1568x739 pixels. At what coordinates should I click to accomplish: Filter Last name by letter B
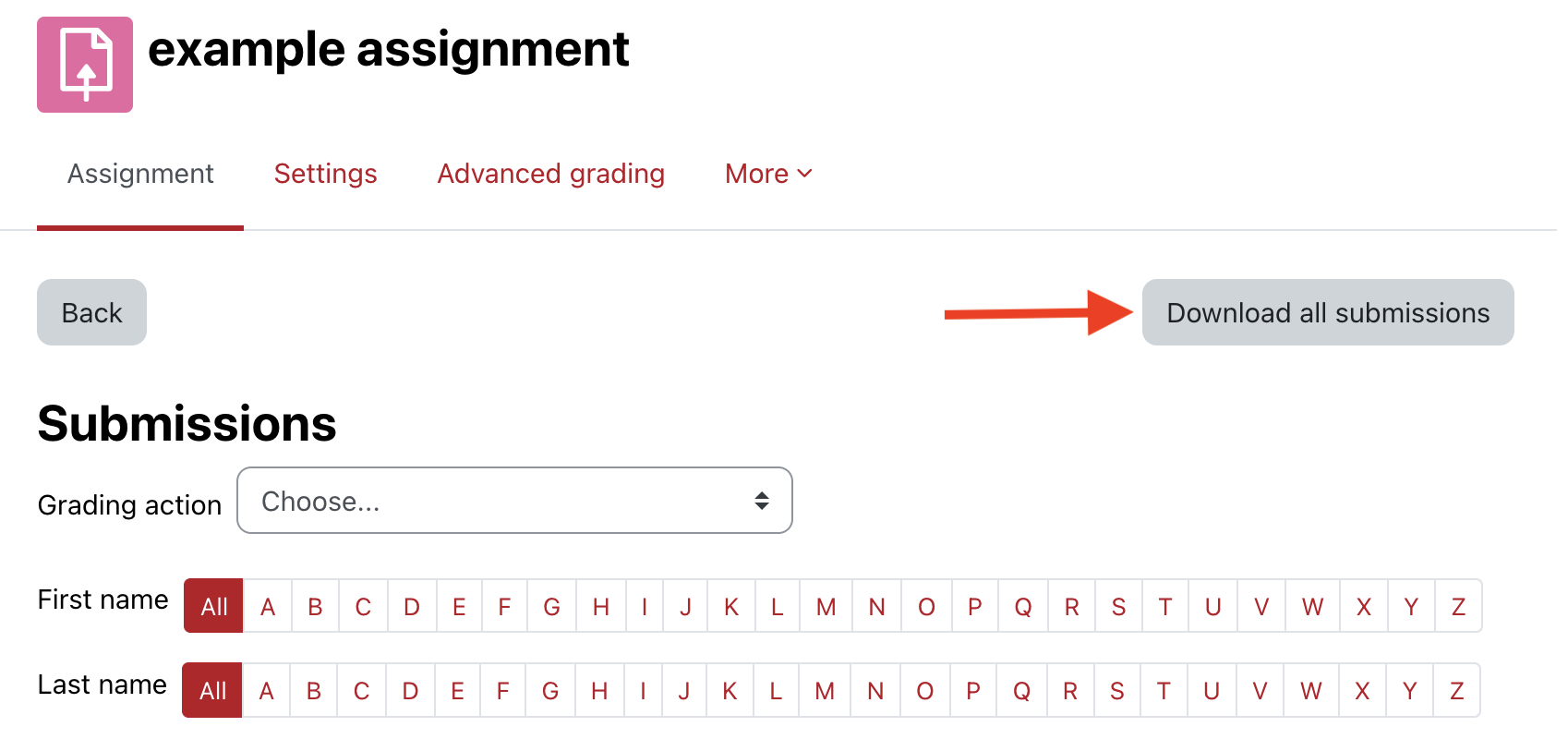pyautogui.click(x=314, y=691)
